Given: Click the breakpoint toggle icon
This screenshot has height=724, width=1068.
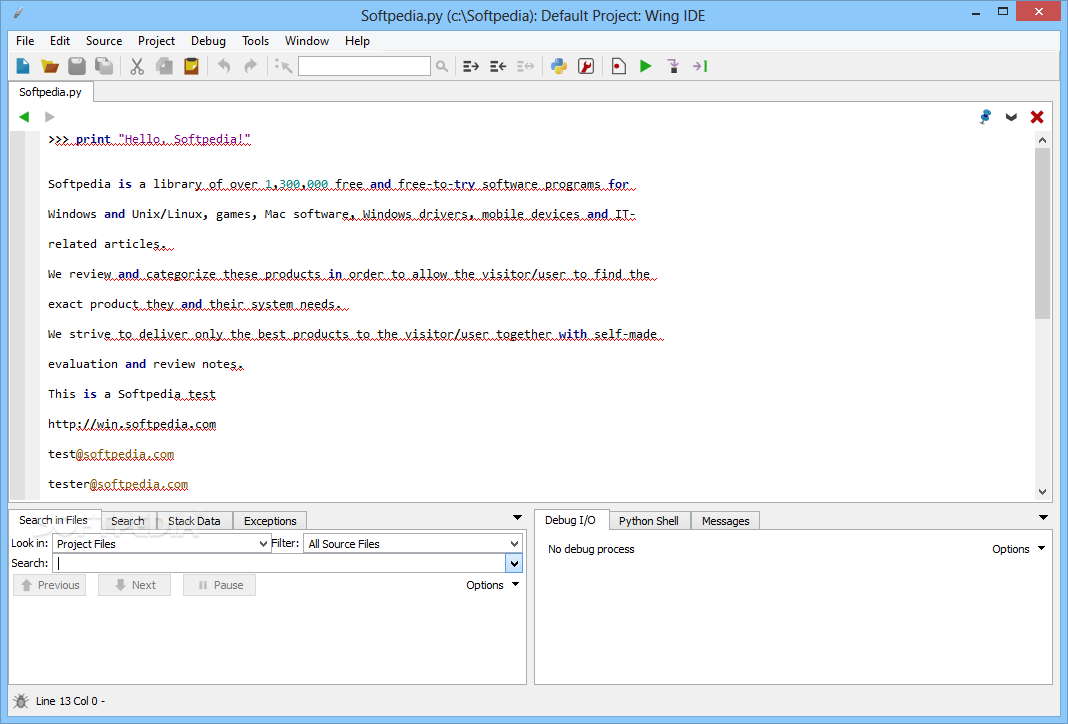Looking at the screenshot, I should pos(618,66).
